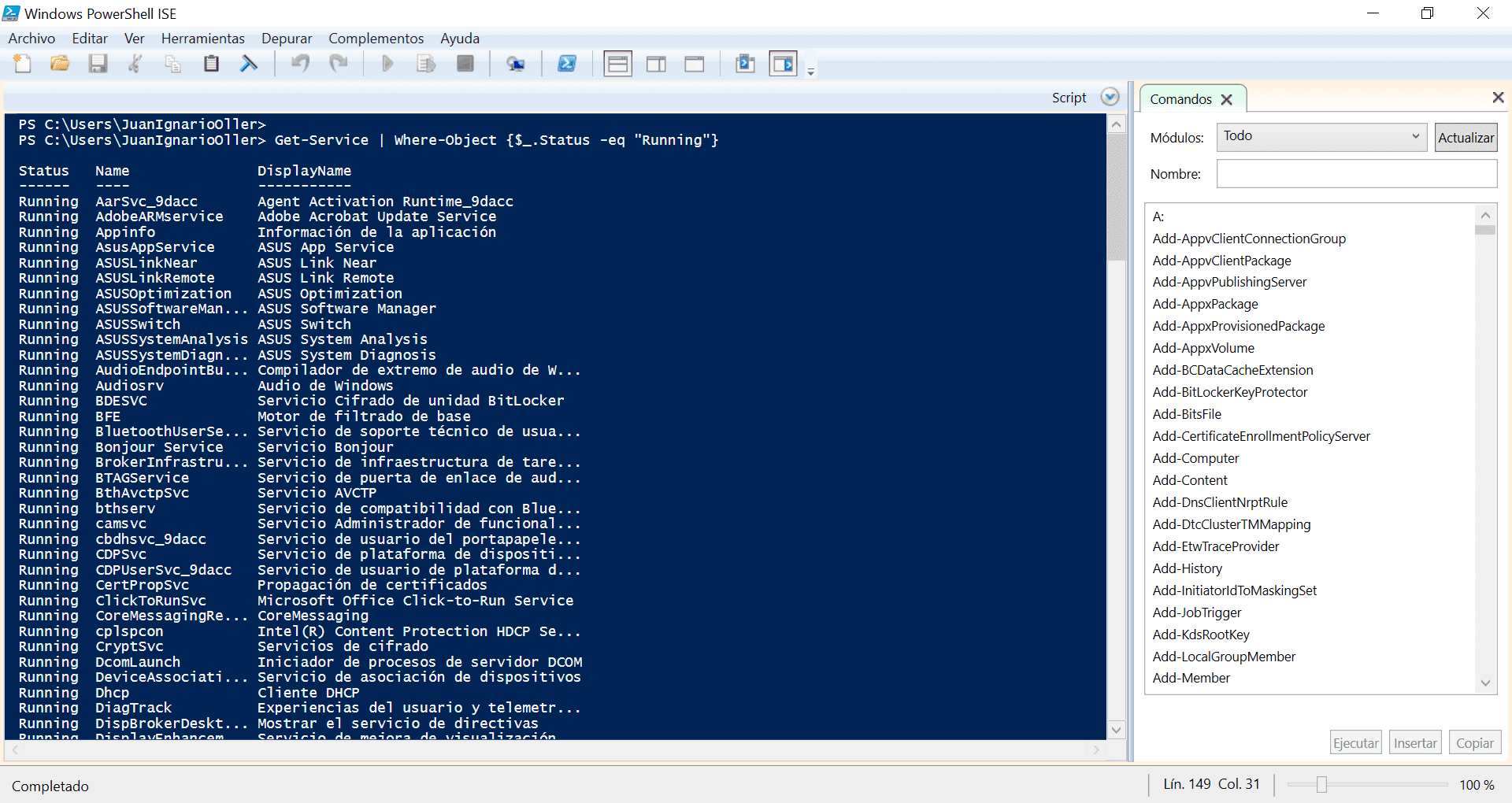This screenshot has height=803, width=1512.
Task: Open the Módulos dropdown
Action: pyautogui.click(x=1321, y=137)
